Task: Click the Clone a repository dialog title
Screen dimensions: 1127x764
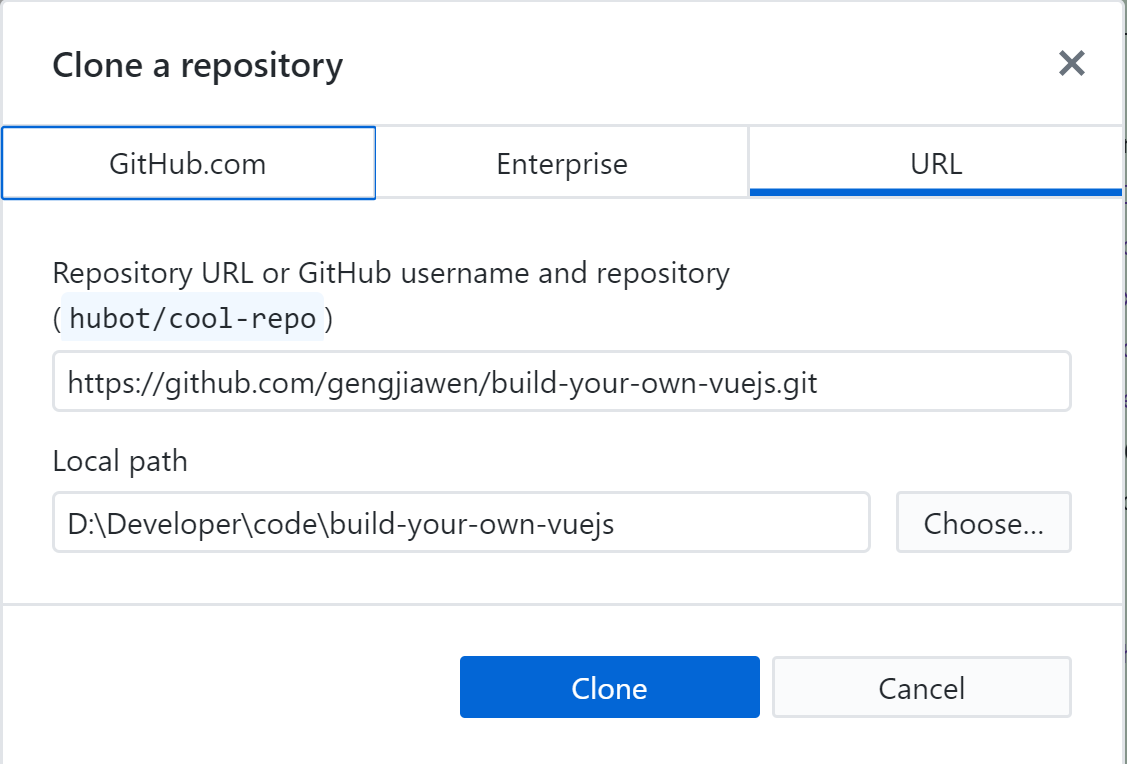Action: (x=197, y=64)
